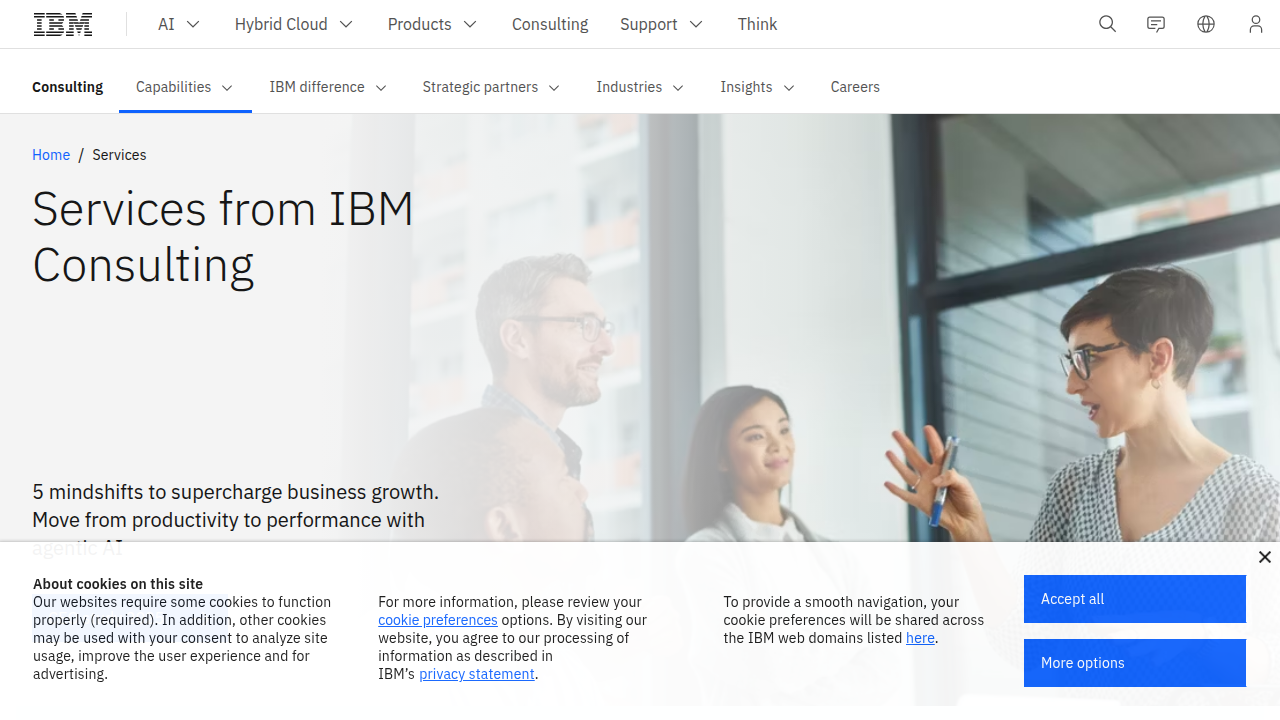Image resolution: width=1280 pixels, height=720 pixels.
Task: Click the cookie preferences link
Action: (x=438, y=620)
